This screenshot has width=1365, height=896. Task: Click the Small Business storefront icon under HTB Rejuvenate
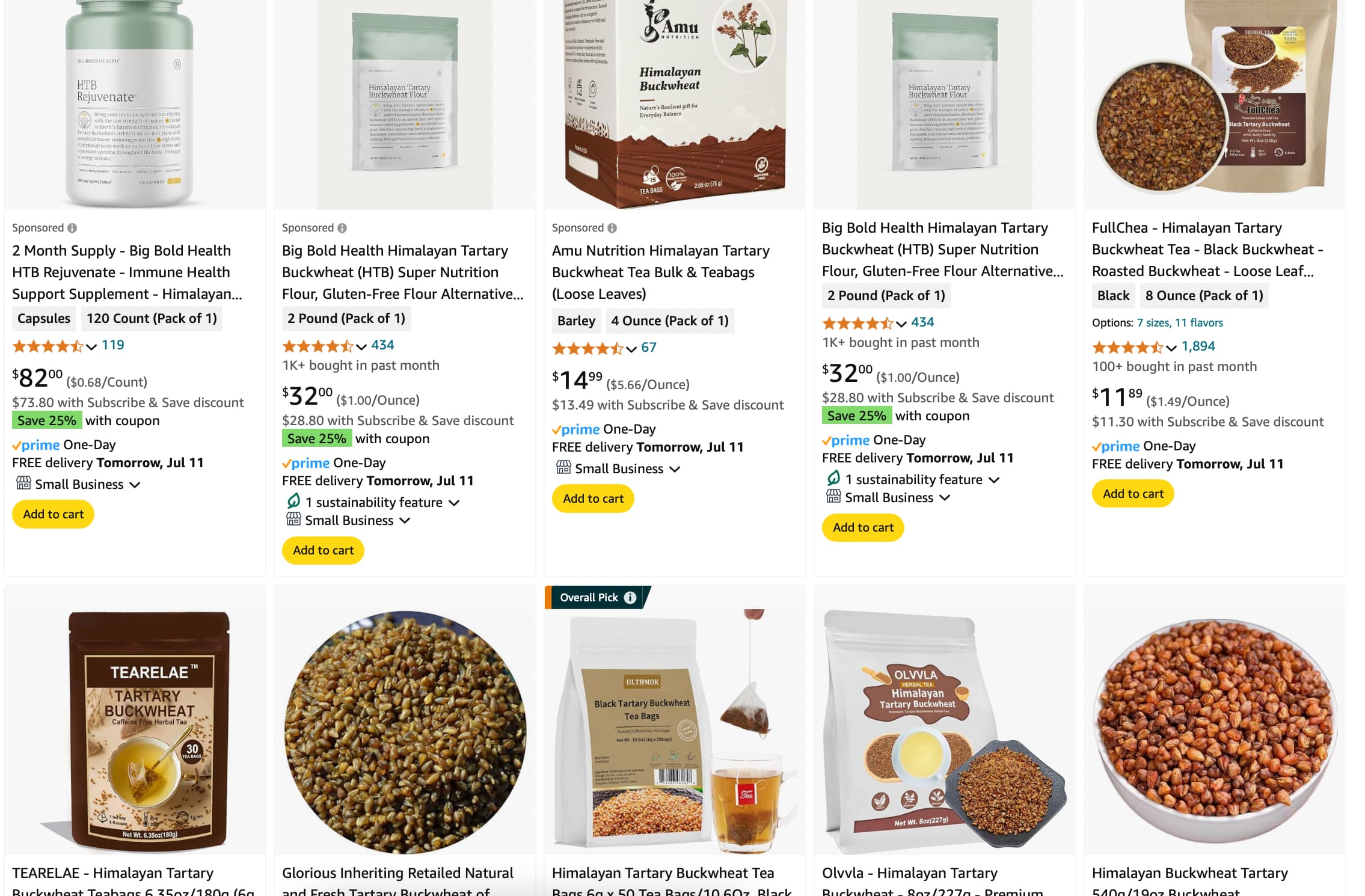[23, 483]
